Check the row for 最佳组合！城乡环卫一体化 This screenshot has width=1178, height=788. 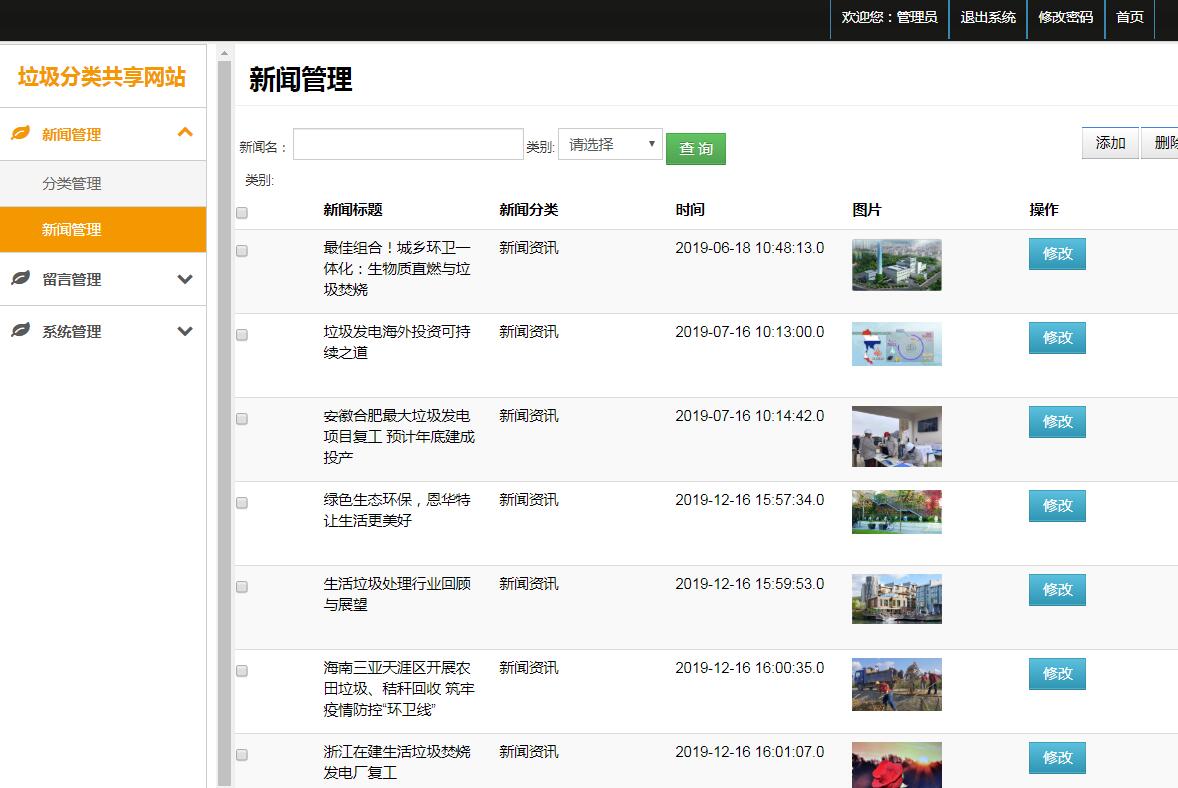242,251
